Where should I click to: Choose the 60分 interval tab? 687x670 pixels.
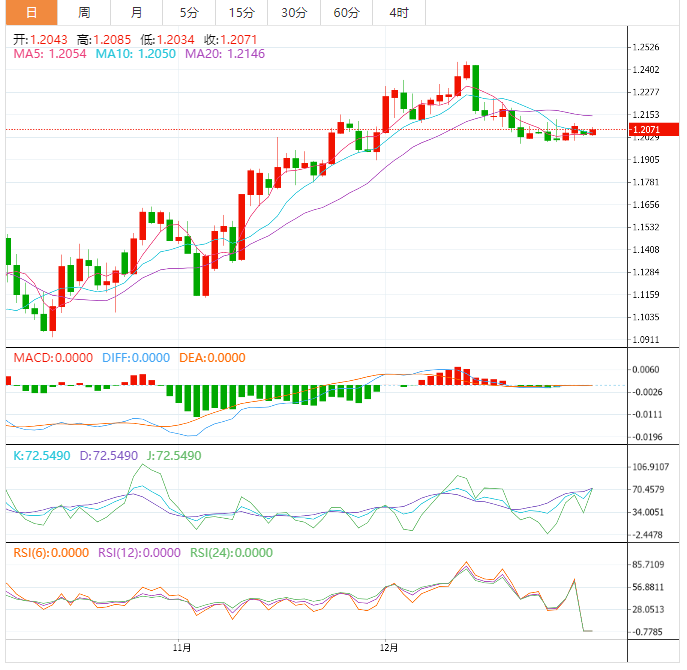346,13
